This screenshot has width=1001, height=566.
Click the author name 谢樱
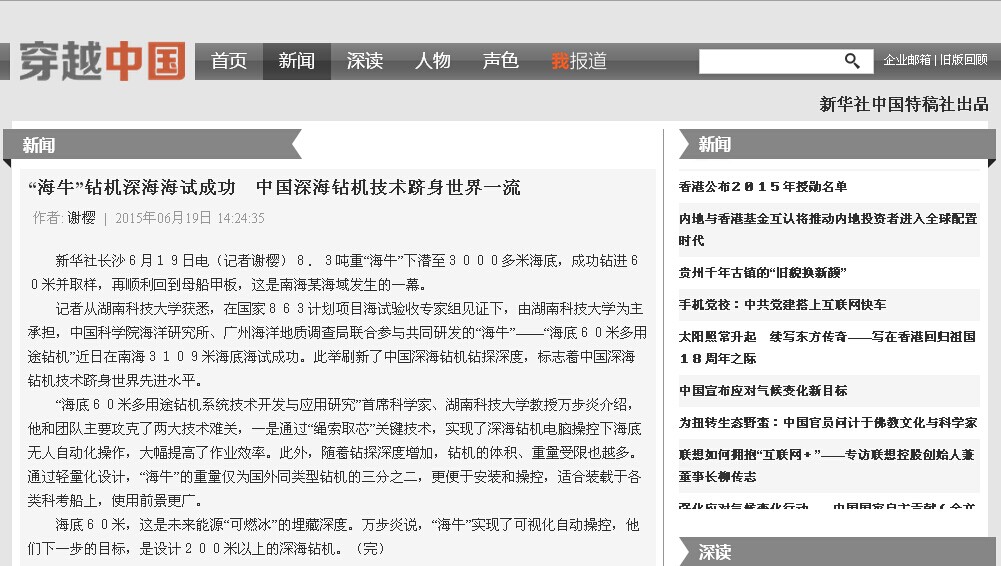coord(81,218)
